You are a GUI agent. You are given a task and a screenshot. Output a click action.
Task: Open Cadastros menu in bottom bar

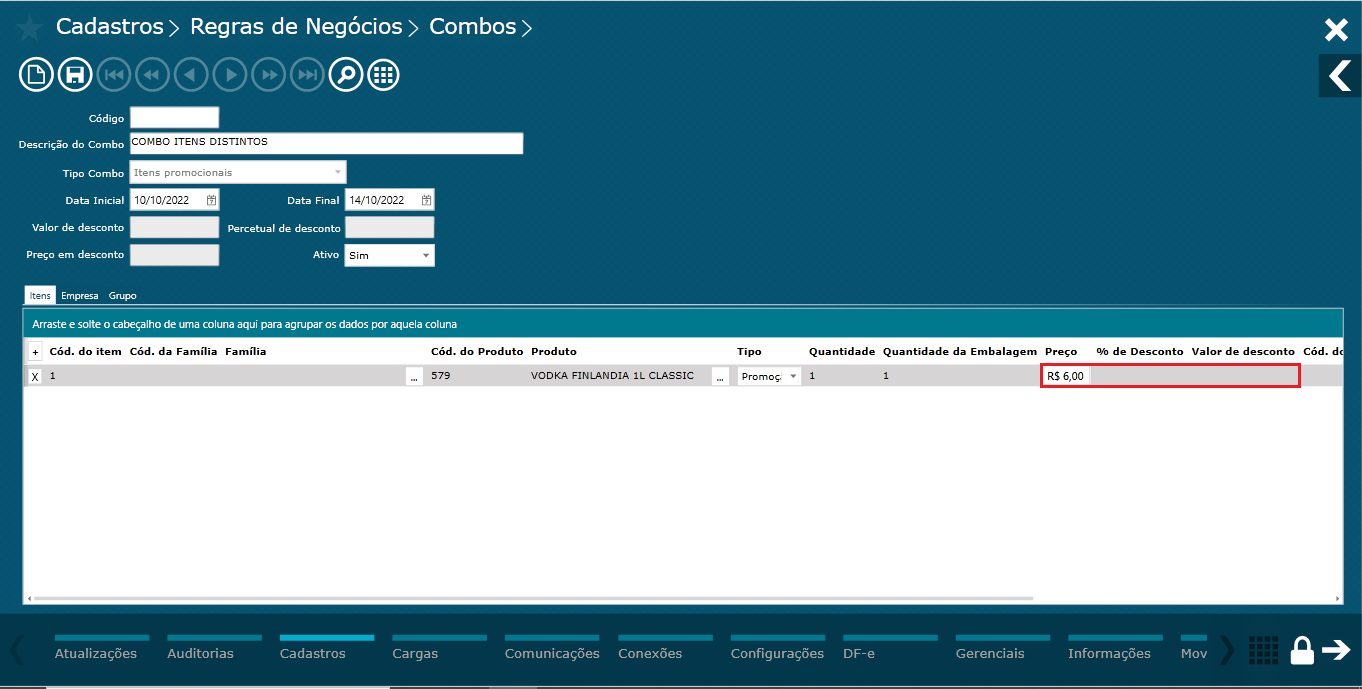pyautogui.click(x=313, y=652)
